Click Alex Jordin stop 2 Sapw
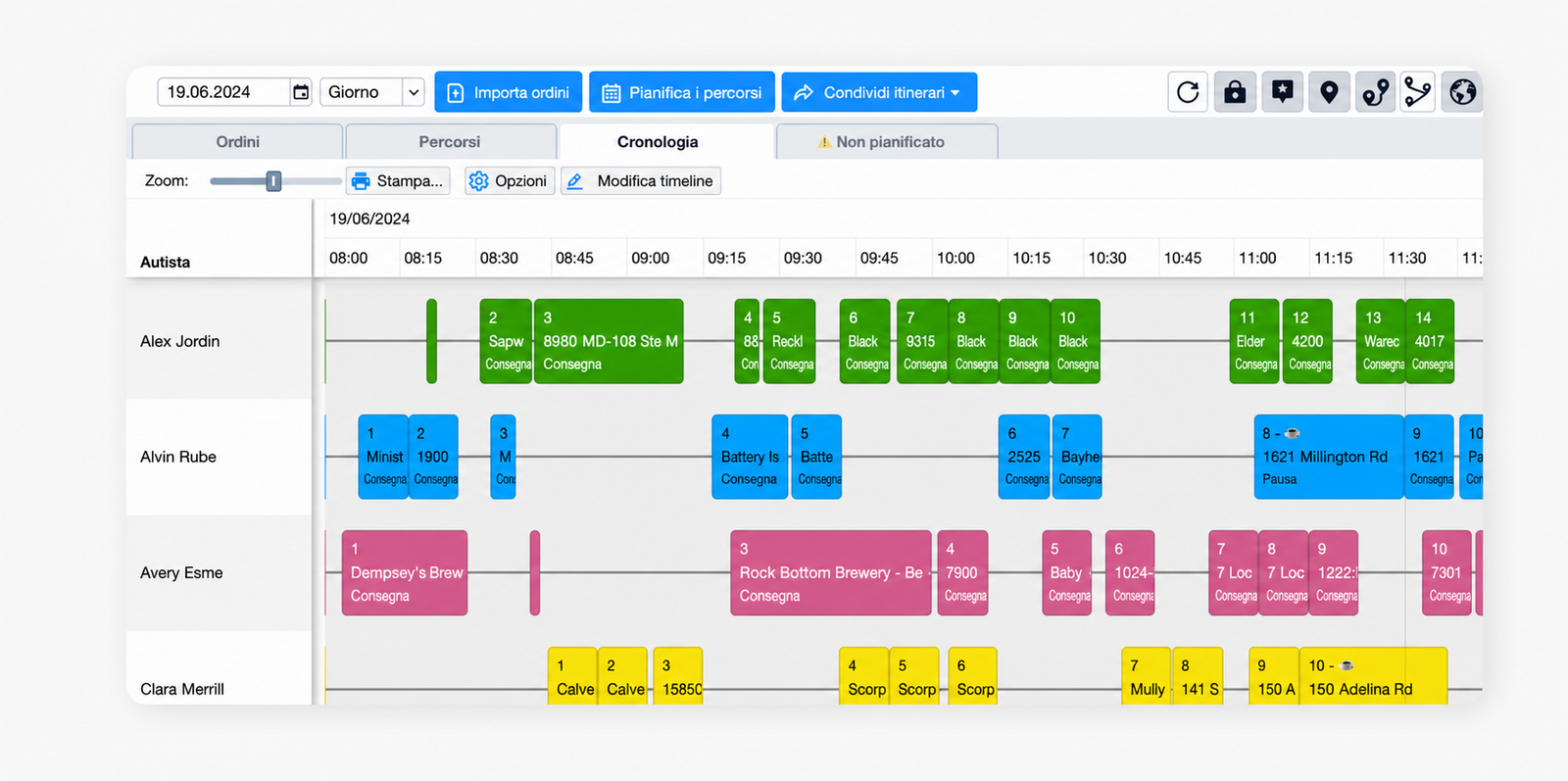 click(506, 341)
